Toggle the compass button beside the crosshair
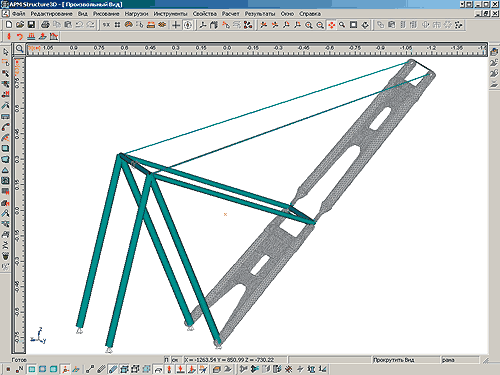The width and height of the screenshot is (500, 375). tap(188, 25)
